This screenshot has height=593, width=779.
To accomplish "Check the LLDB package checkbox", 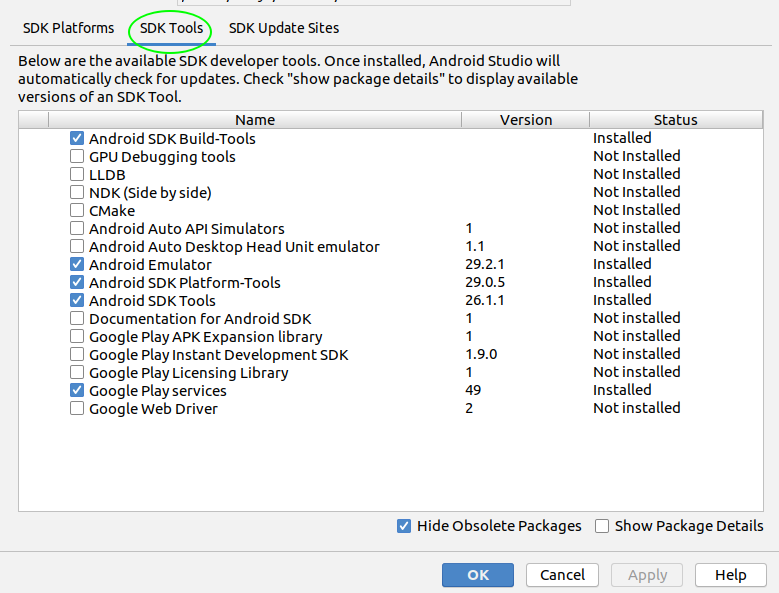I will pyautogui.click(x=77, y=175).
